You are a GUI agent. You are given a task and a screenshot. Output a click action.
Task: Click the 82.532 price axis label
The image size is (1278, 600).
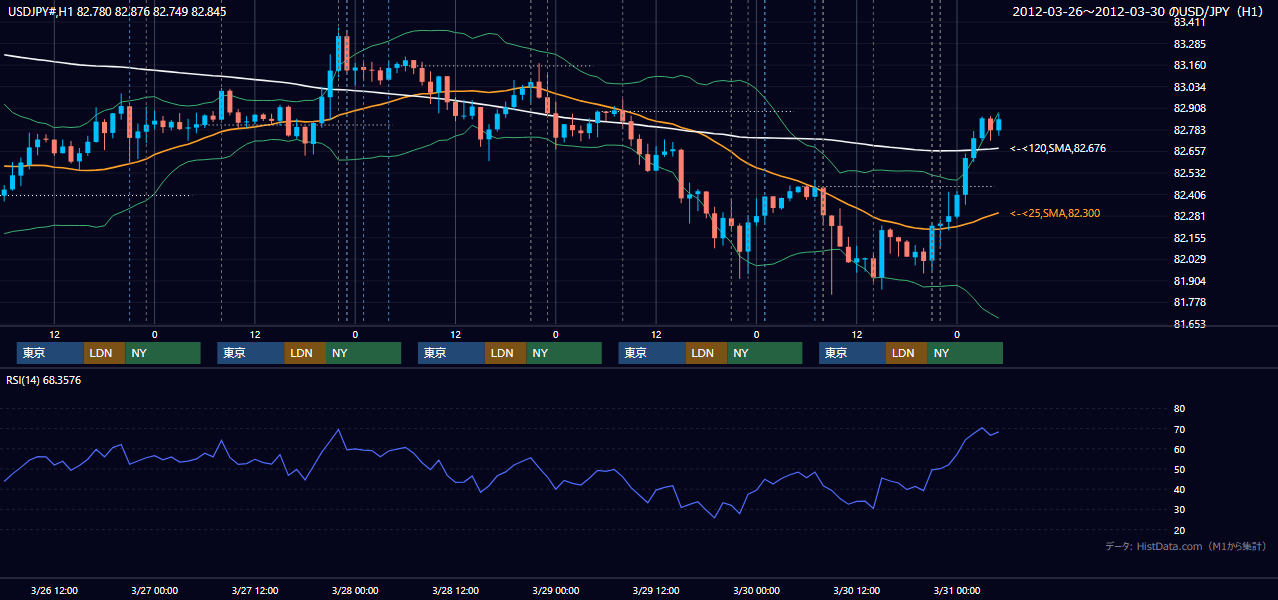point(1190,173)
